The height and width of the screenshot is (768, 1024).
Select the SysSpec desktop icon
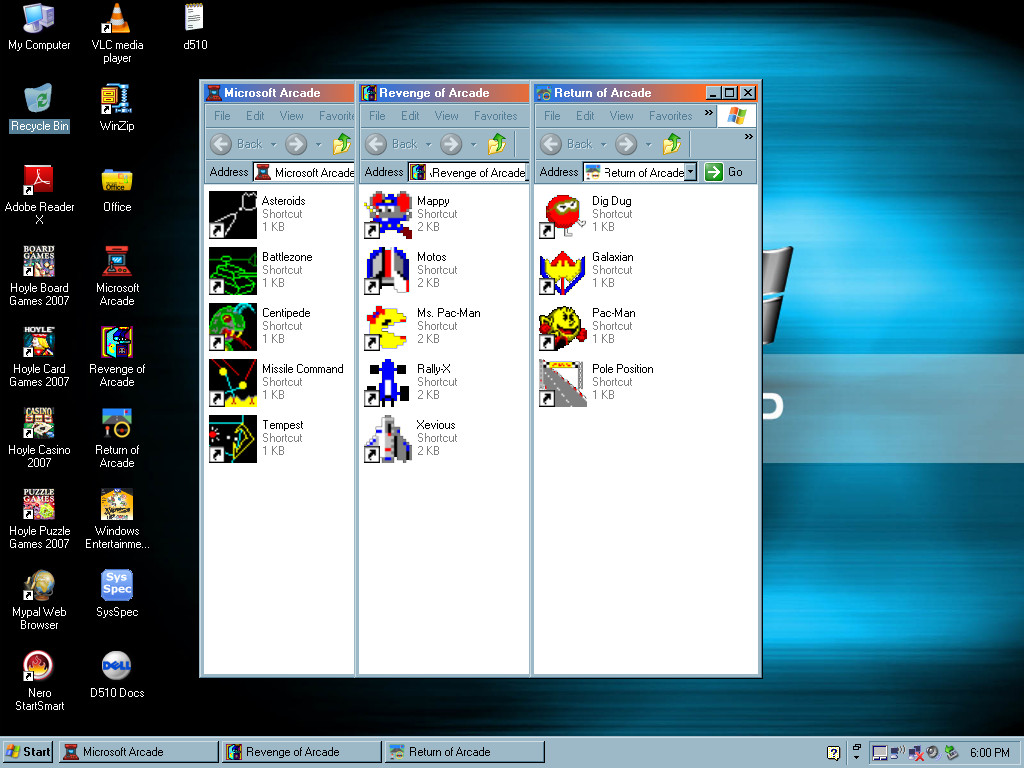(117, 594)
